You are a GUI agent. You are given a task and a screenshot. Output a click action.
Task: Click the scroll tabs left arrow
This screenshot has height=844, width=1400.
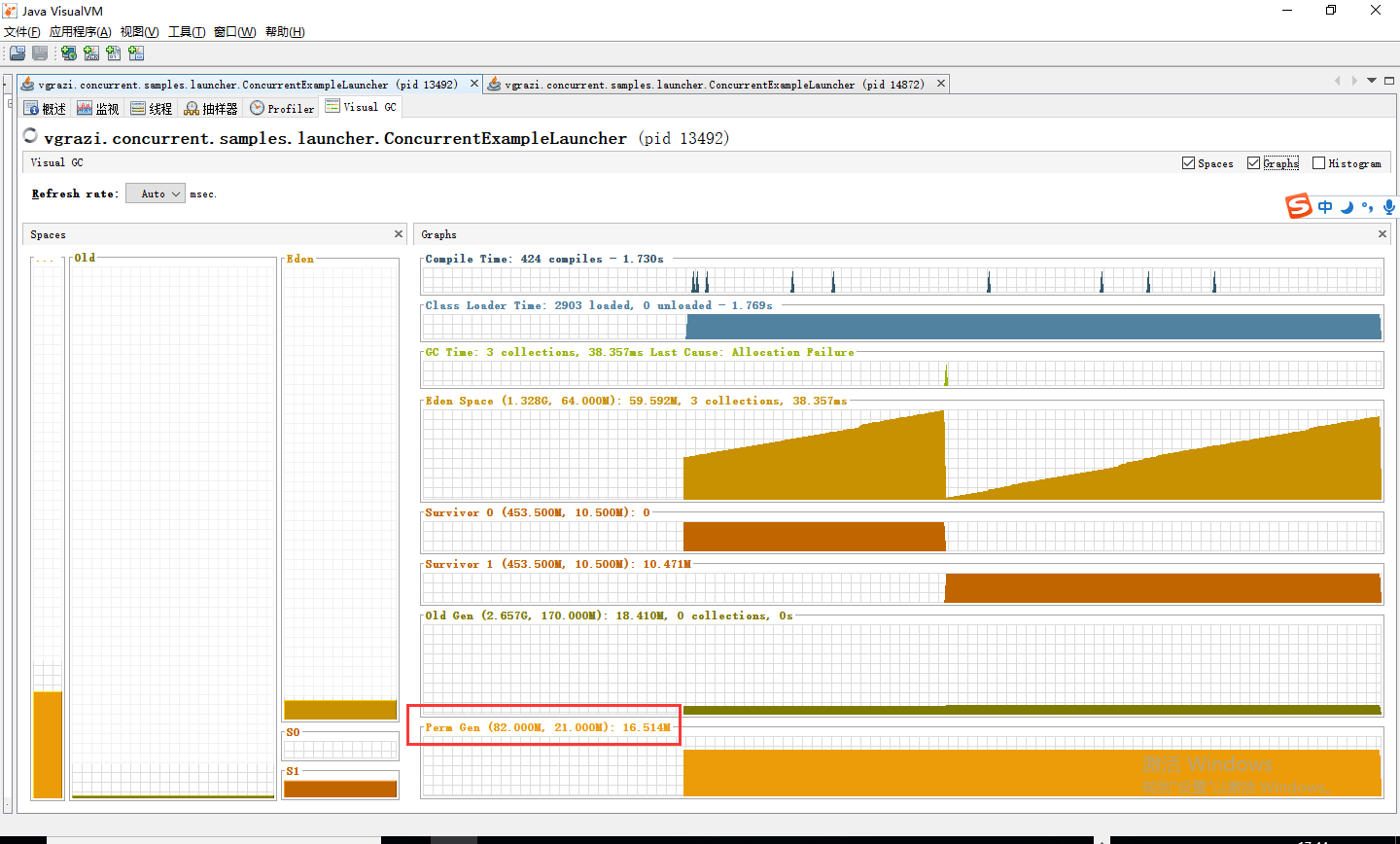point(1338,81)
